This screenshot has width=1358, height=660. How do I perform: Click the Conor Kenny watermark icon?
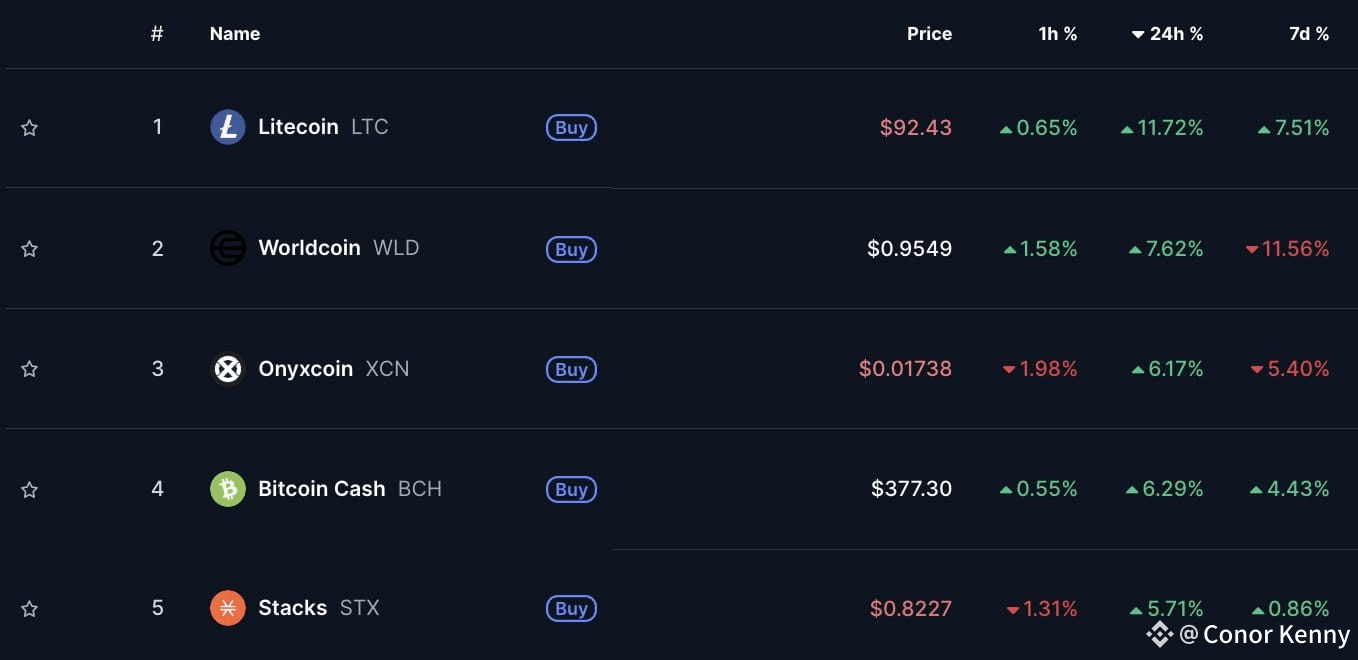(x=1160, y=634)
